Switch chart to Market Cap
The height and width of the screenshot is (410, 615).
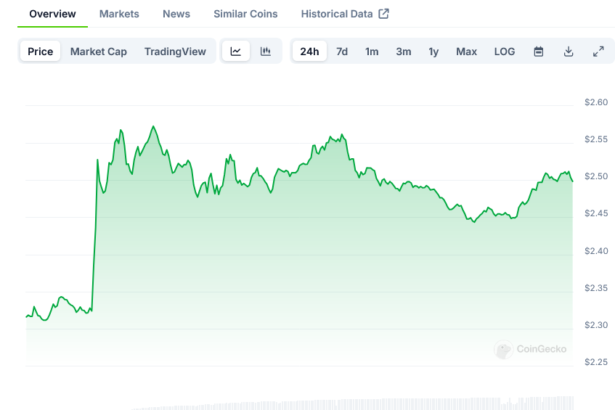tap(98, 51)
